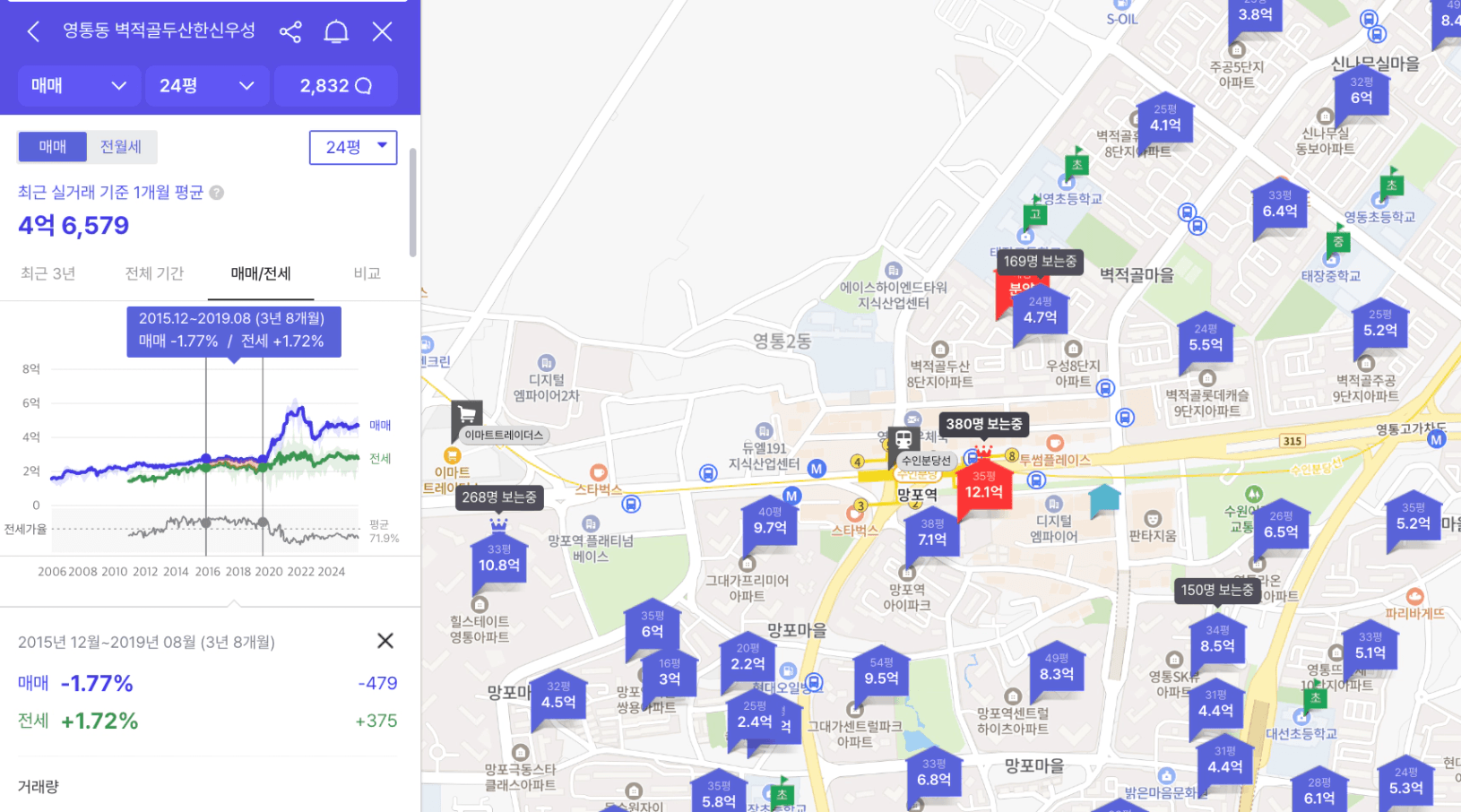Switch to the 전월세 toggle
This screenshot has width=1461, height=812.
[x=121, y=147]
